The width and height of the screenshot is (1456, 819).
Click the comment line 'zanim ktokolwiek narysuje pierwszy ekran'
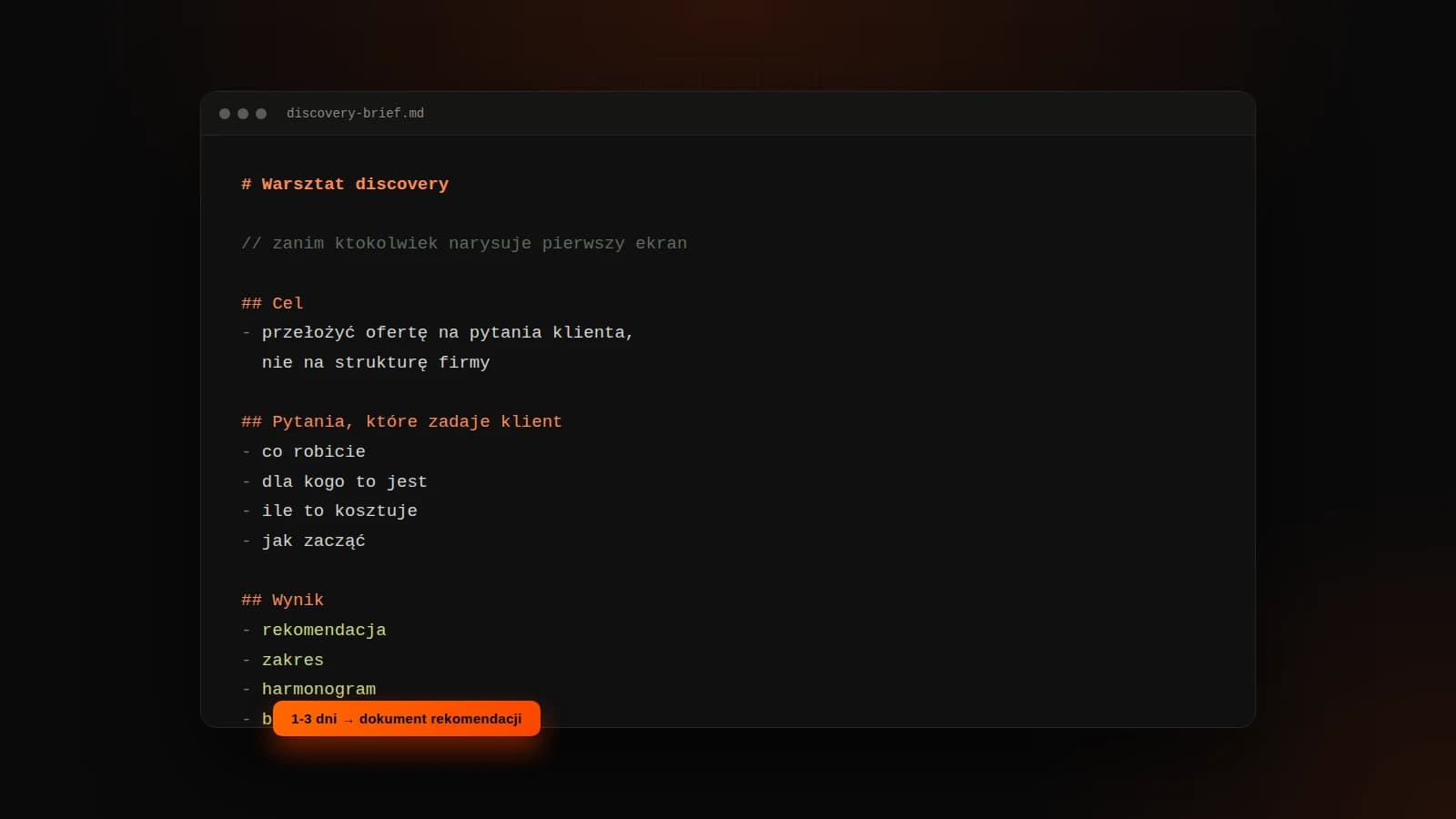pos(464,243)
